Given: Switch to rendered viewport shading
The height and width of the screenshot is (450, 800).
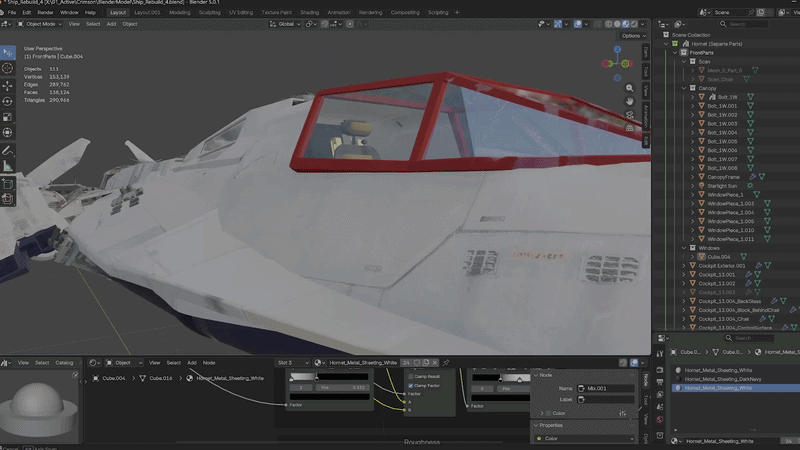Looking at the screenshot, I should click(634, 24).
